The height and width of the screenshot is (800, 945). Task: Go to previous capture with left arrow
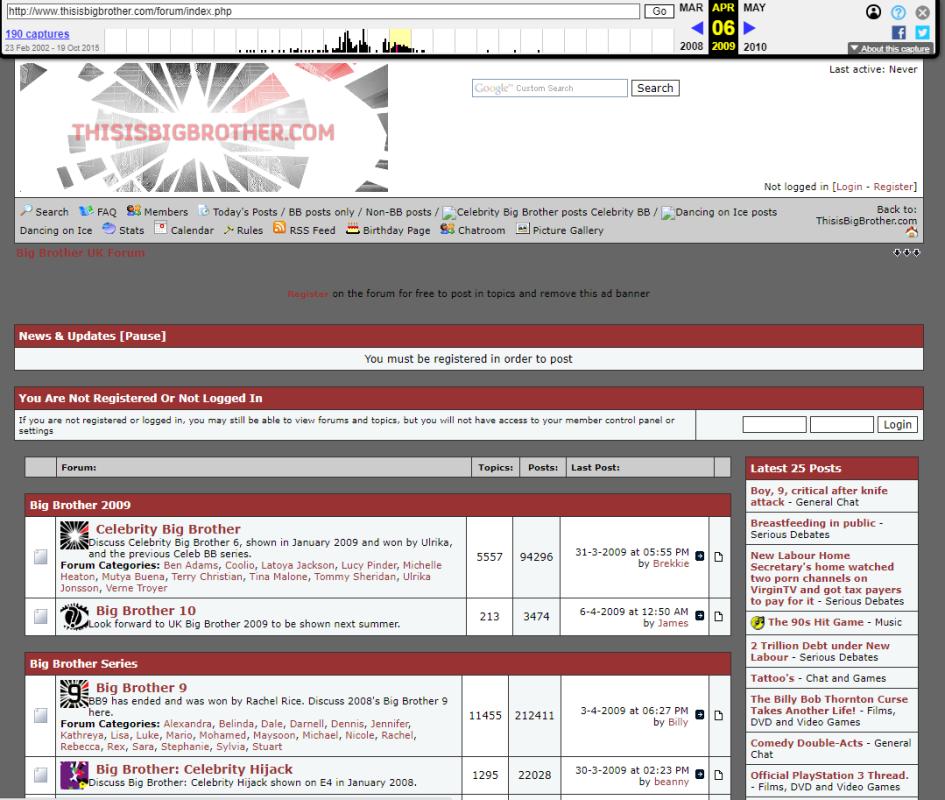pyautogui.click(x=697, y=28)
